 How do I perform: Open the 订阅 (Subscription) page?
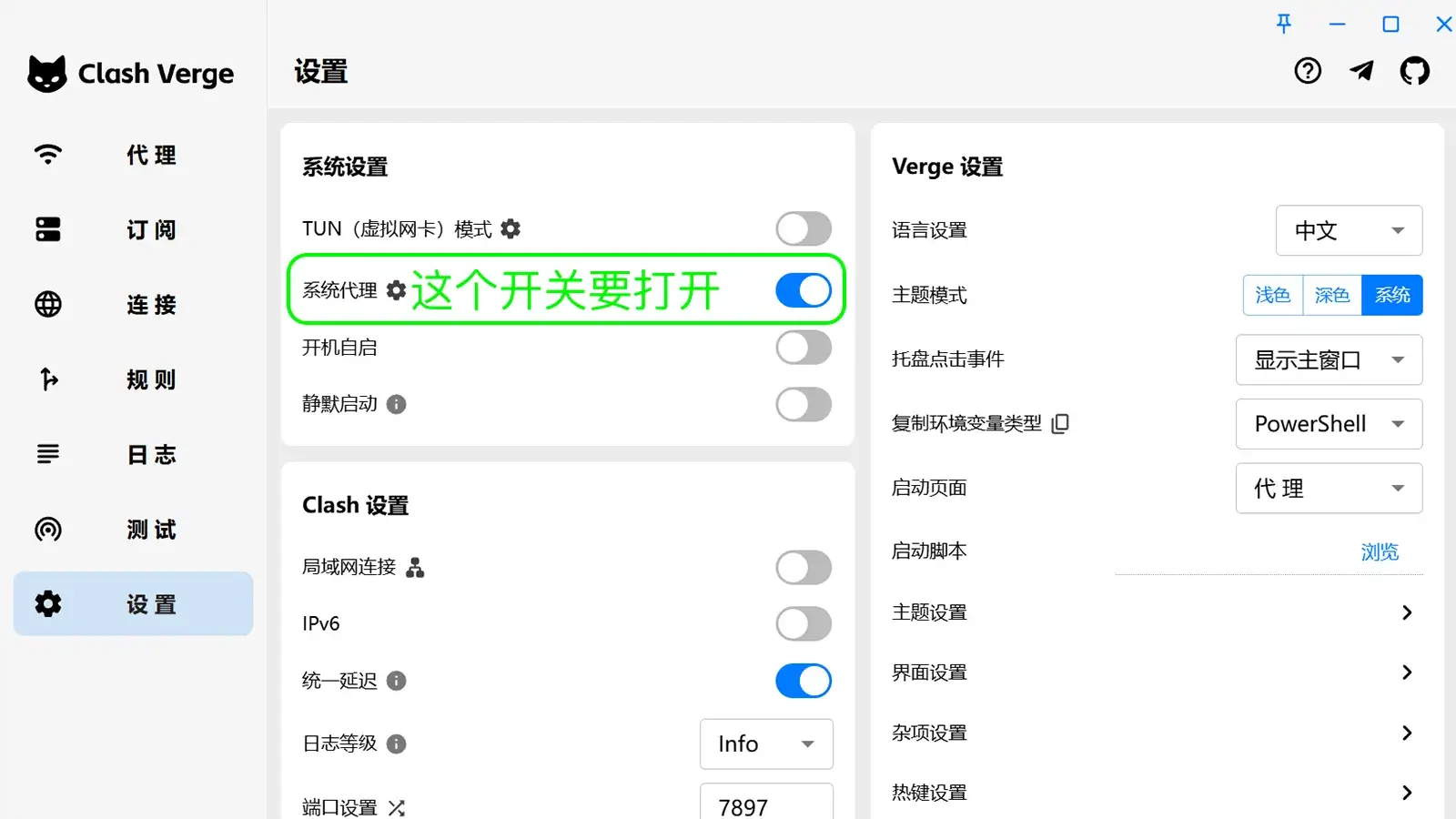tap(133, 229)
